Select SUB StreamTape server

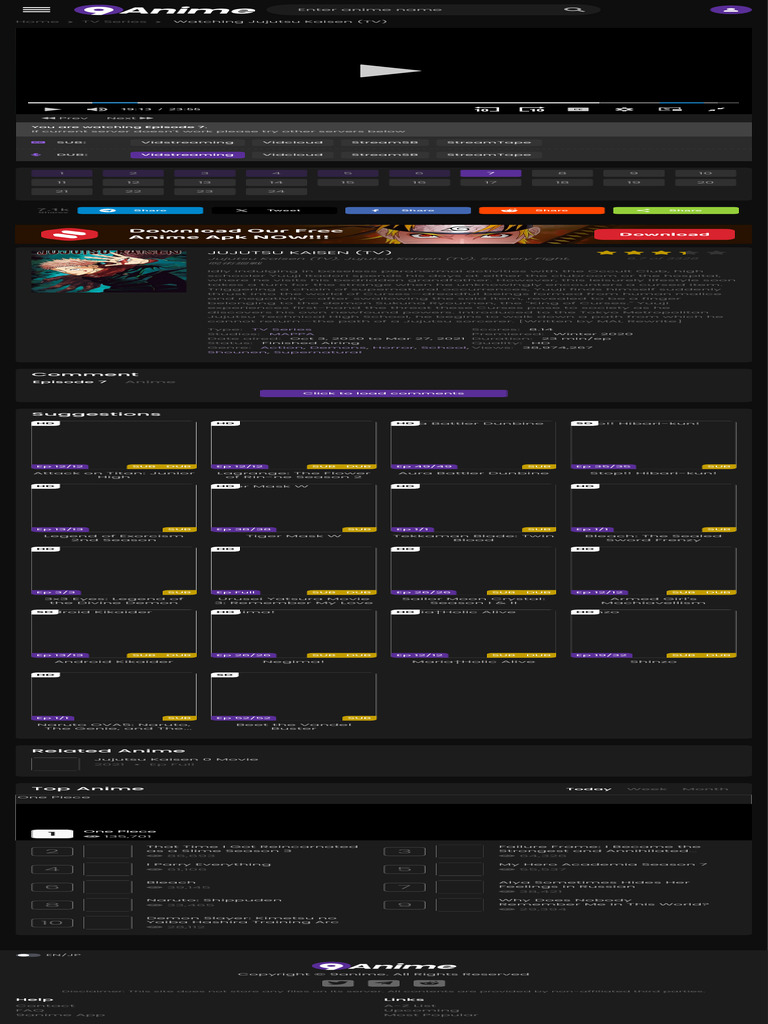tap(489, 142)
